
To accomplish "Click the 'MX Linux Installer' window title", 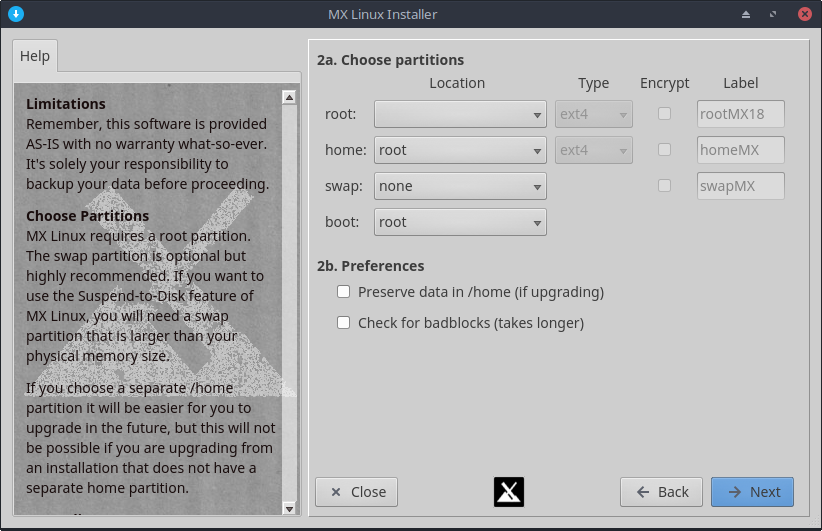I will point(383,14).
